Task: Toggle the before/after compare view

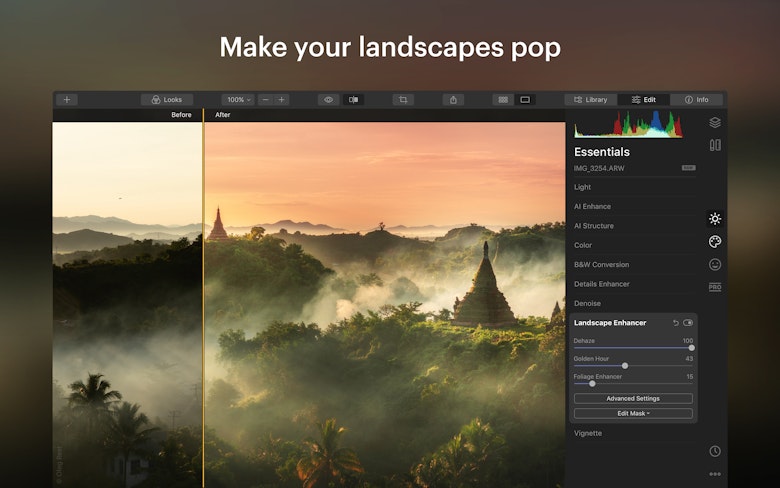Action: click(x=353, y=99)
